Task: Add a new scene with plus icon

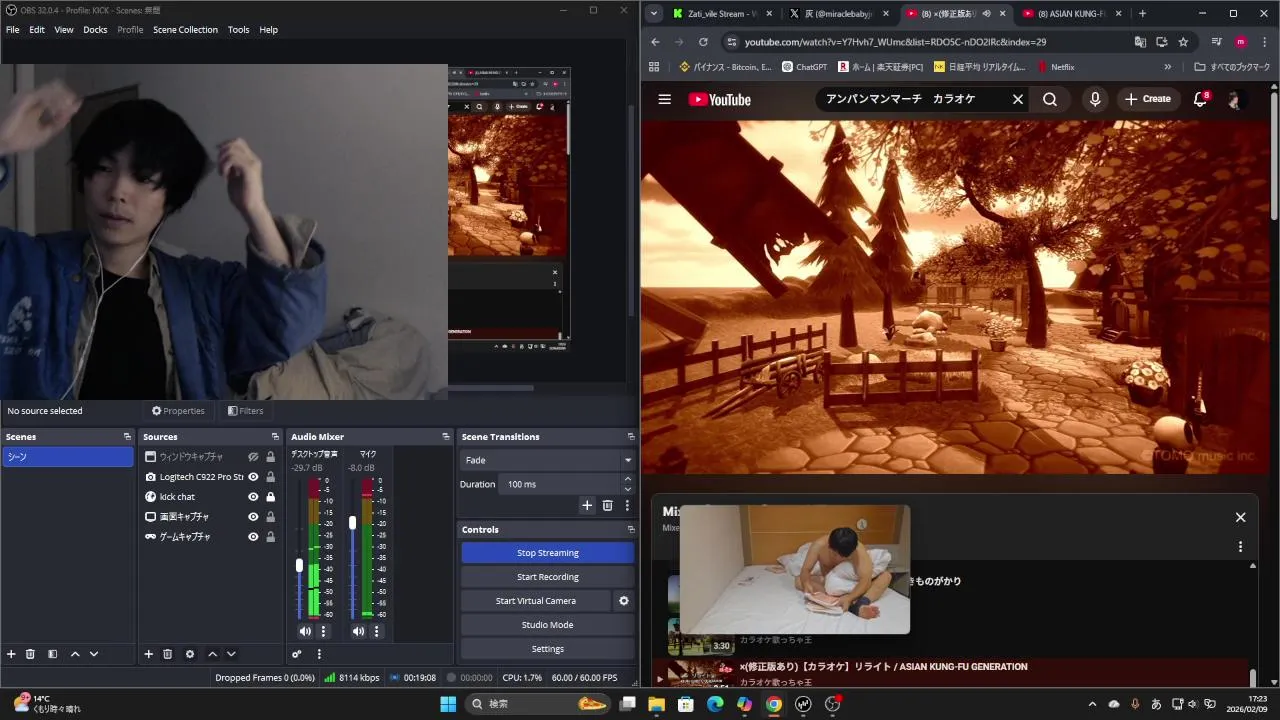Action: 11,654
